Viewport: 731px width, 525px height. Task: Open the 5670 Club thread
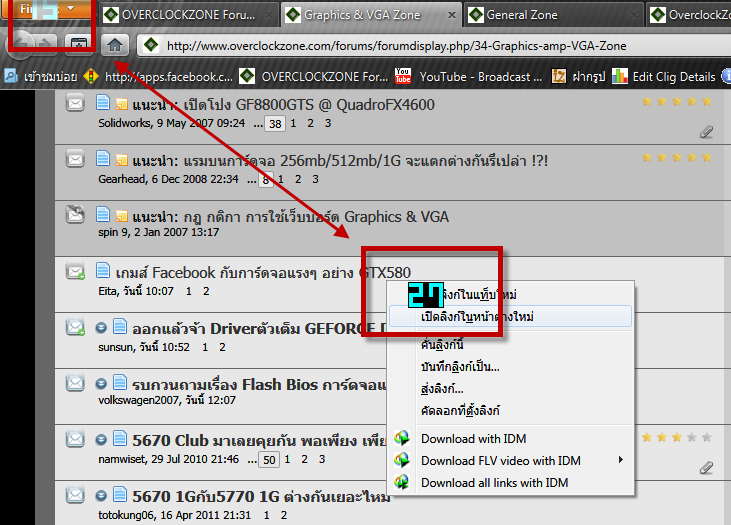[259, 441]
